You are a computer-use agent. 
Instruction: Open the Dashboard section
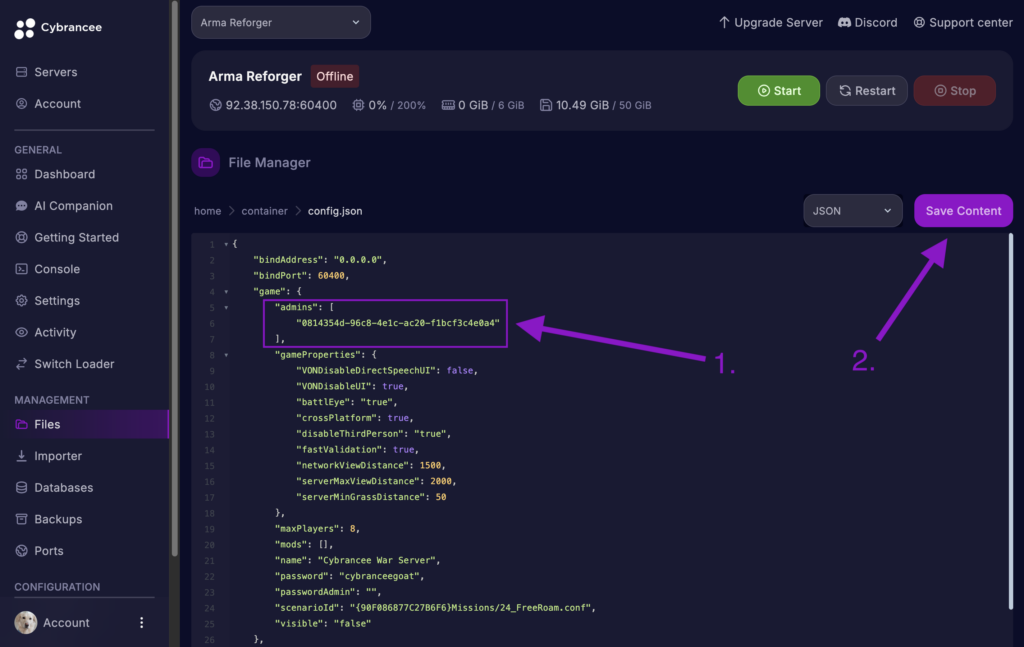[65, 174]
